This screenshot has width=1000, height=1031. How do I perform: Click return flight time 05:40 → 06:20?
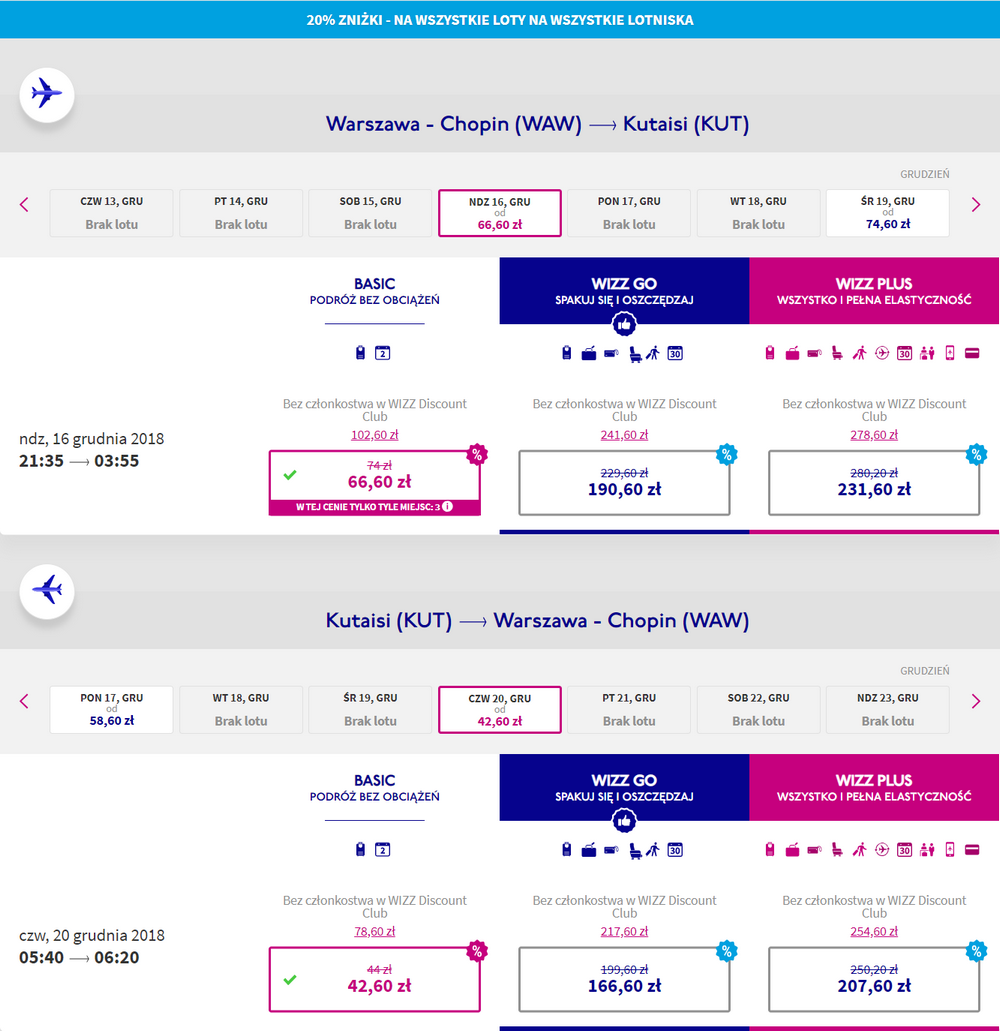coord(79,957)
